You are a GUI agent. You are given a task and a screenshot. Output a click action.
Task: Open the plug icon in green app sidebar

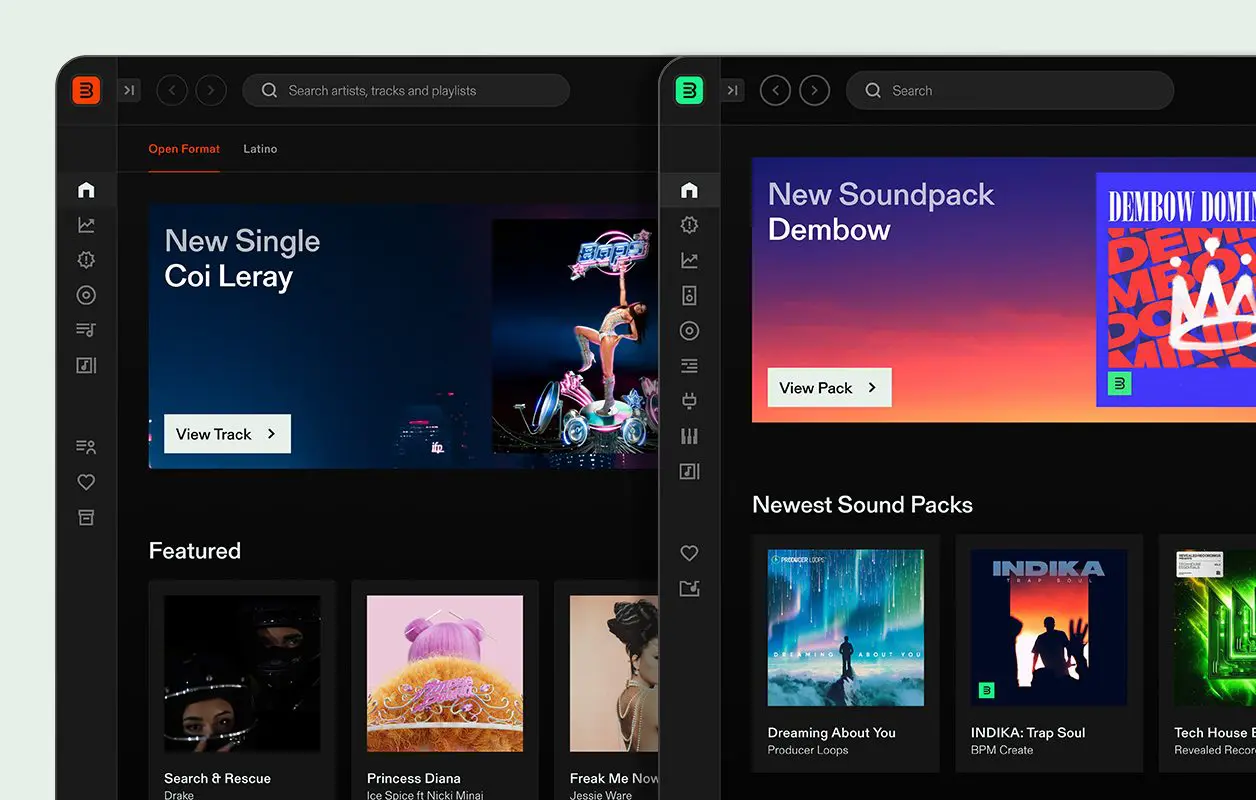689,401
